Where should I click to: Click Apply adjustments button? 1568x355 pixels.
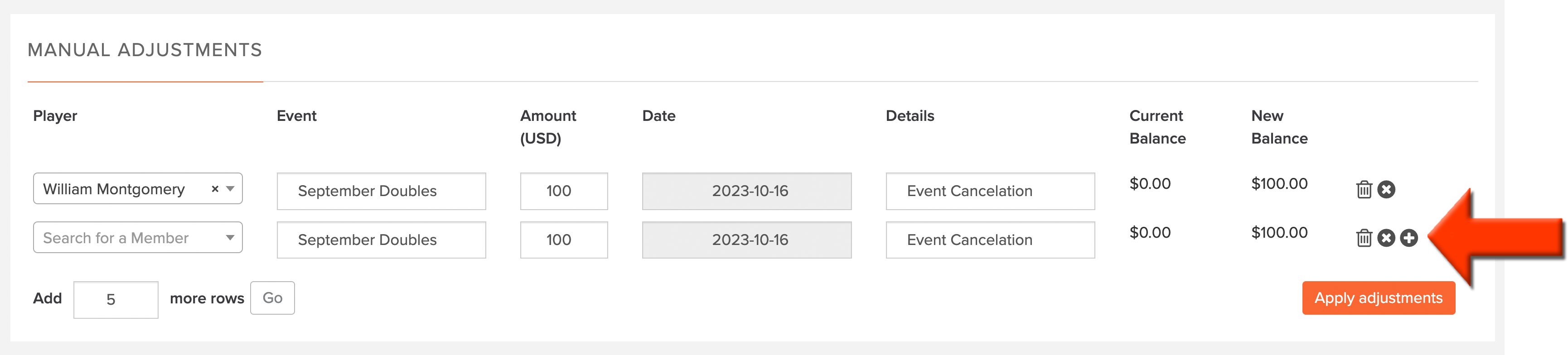pos(1378,298)
